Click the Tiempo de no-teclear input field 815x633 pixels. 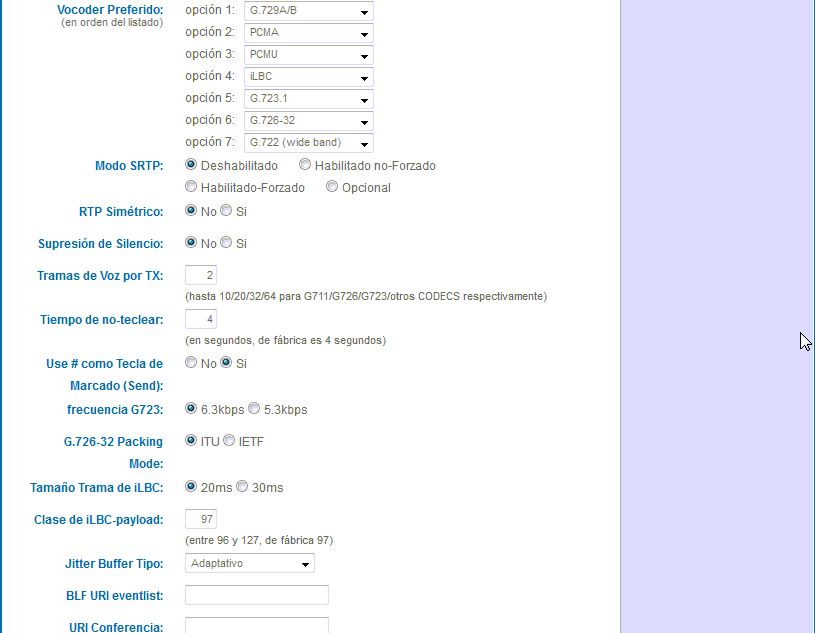tap(200, 318)
